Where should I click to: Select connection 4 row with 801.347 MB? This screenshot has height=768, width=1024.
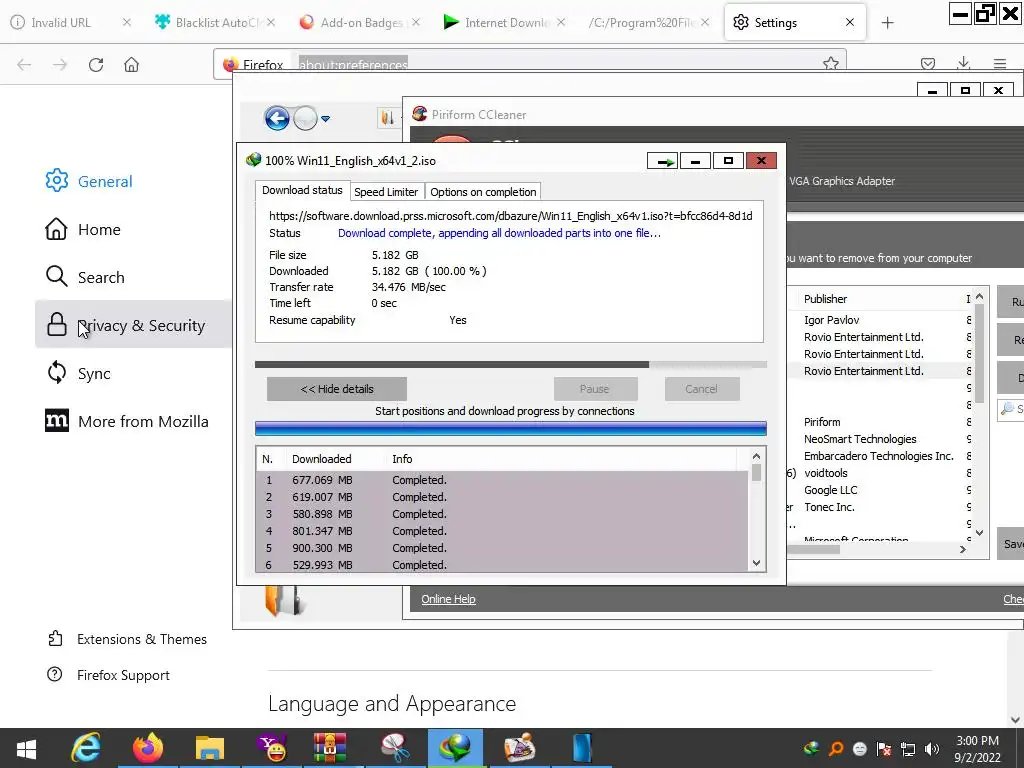502,531
